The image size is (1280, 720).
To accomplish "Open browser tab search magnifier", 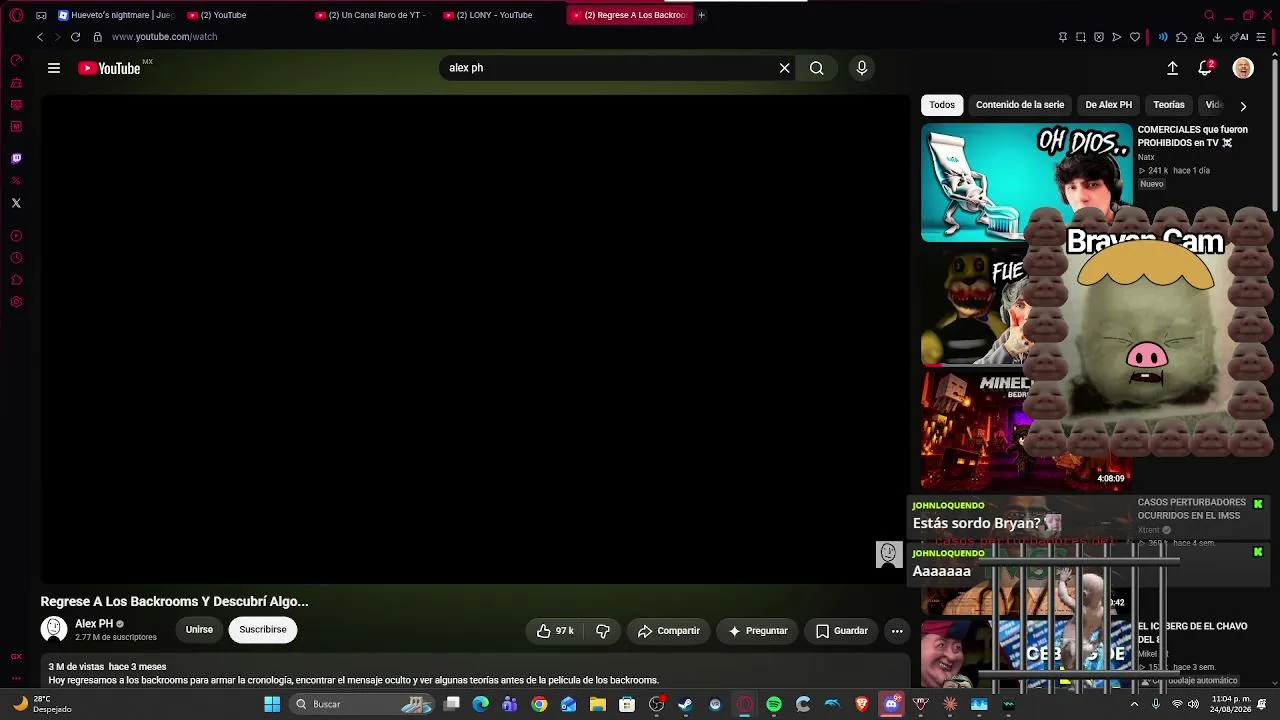I will coord(1209,15).
